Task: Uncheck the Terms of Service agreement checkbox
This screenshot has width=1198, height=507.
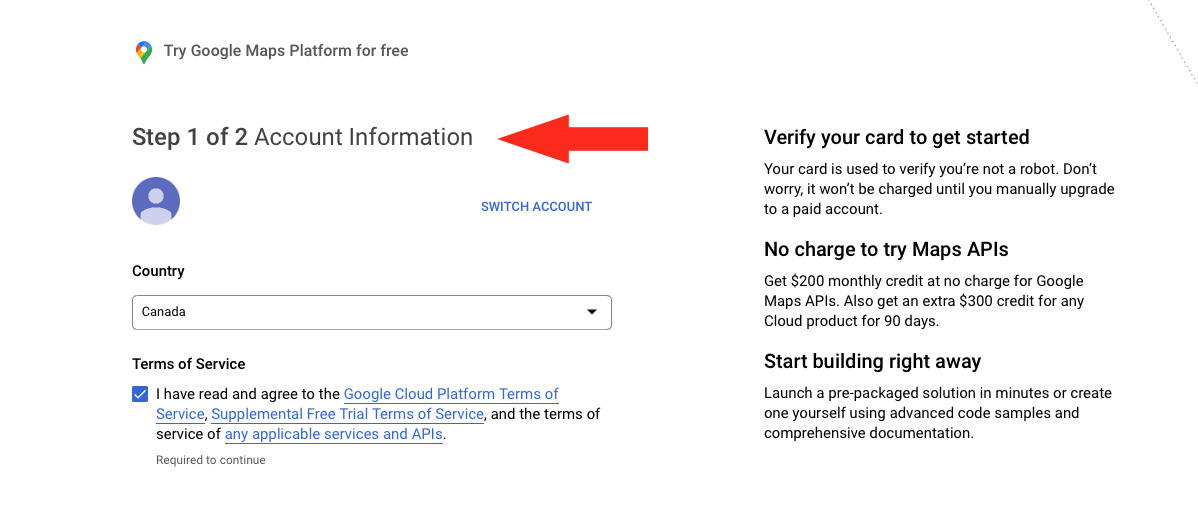Action: pyautogui.click(x=140, y=395)
